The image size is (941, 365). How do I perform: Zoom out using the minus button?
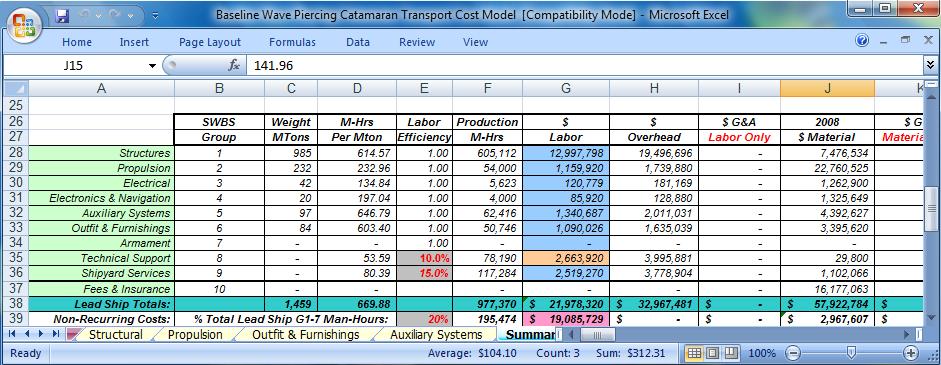(x=793, y=353)
